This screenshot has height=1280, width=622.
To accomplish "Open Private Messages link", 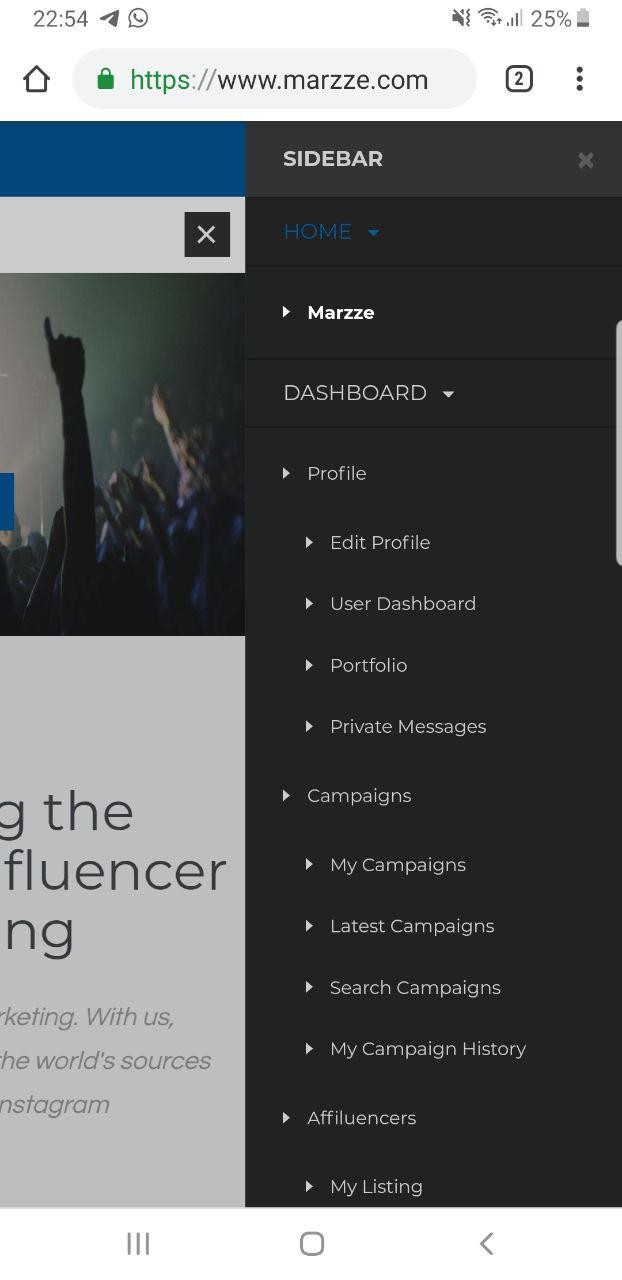I will point(407,727).
